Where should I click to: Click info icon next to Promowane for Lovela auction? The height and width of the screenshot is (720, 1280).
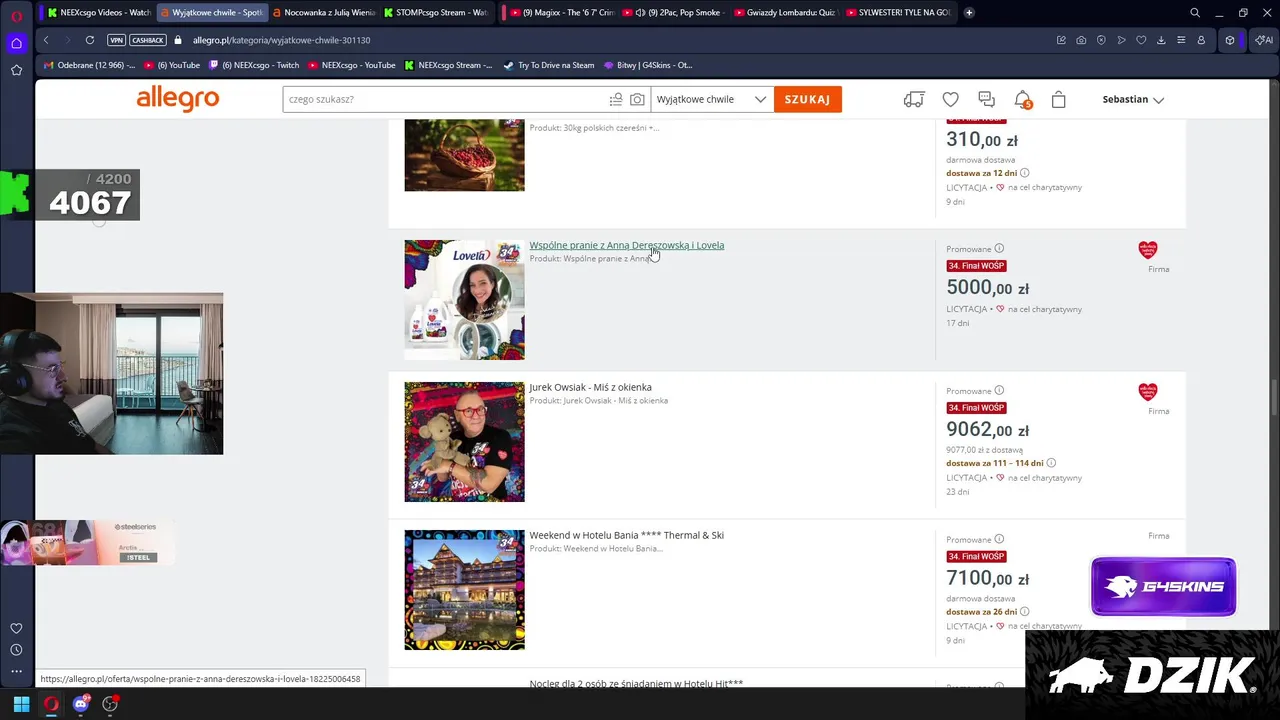point(999,249)
